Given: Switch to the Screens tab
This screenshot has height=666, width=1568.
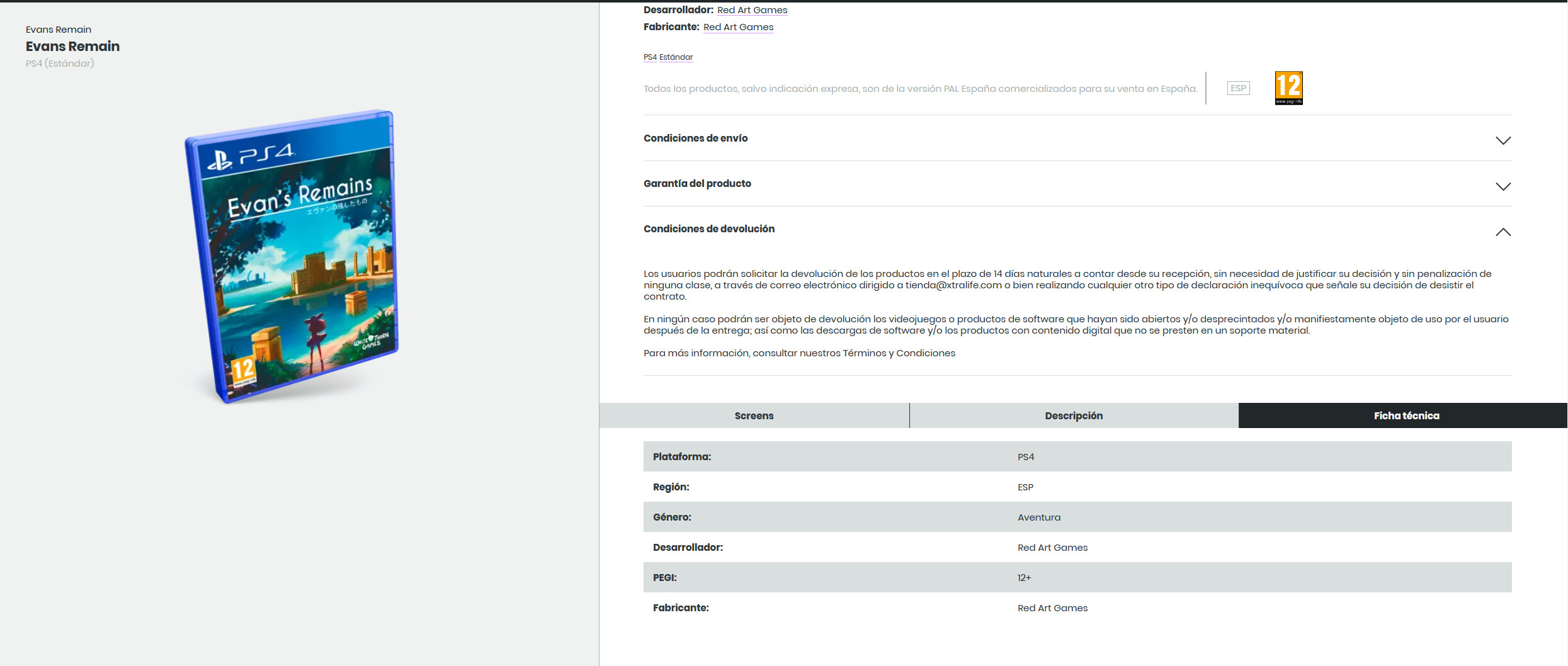Looking at the screenshot, I should [x=754, y=415].
